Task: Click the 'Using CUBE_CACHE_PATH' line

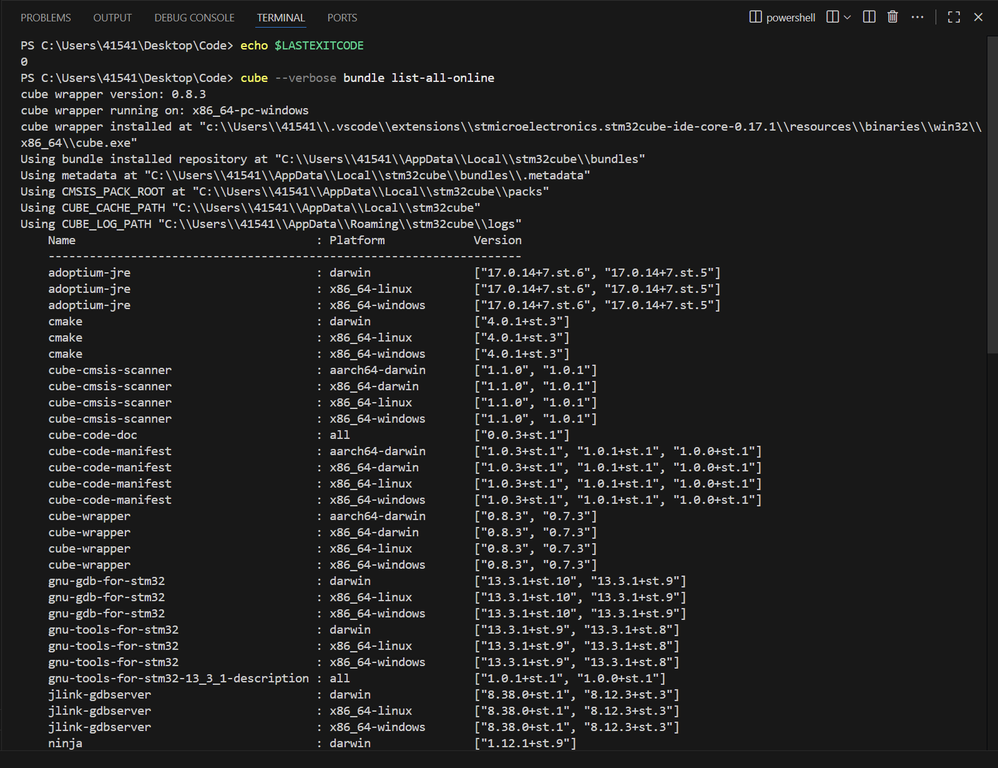Action: (x=250, y=208)
